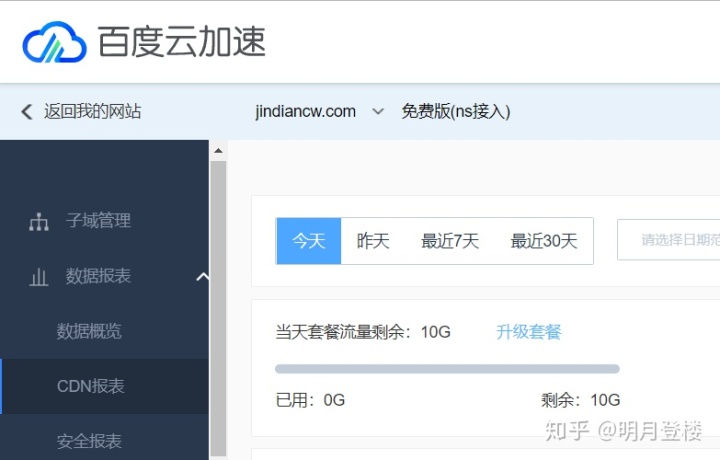Click the 升级套餐 link
Image resolution: width=720 pixels, height=460 pixels.
click(x=529, y=331)
